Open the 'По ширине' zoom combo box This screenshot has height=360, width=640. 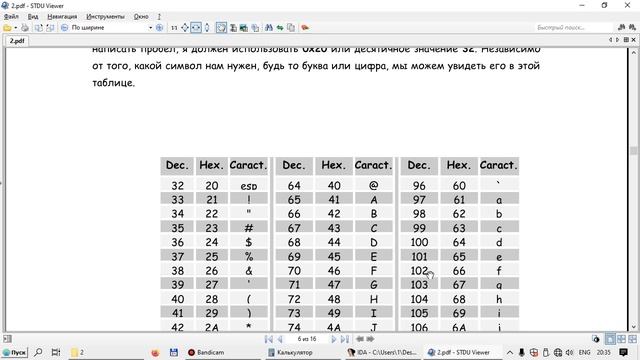(x=111, y=28)
